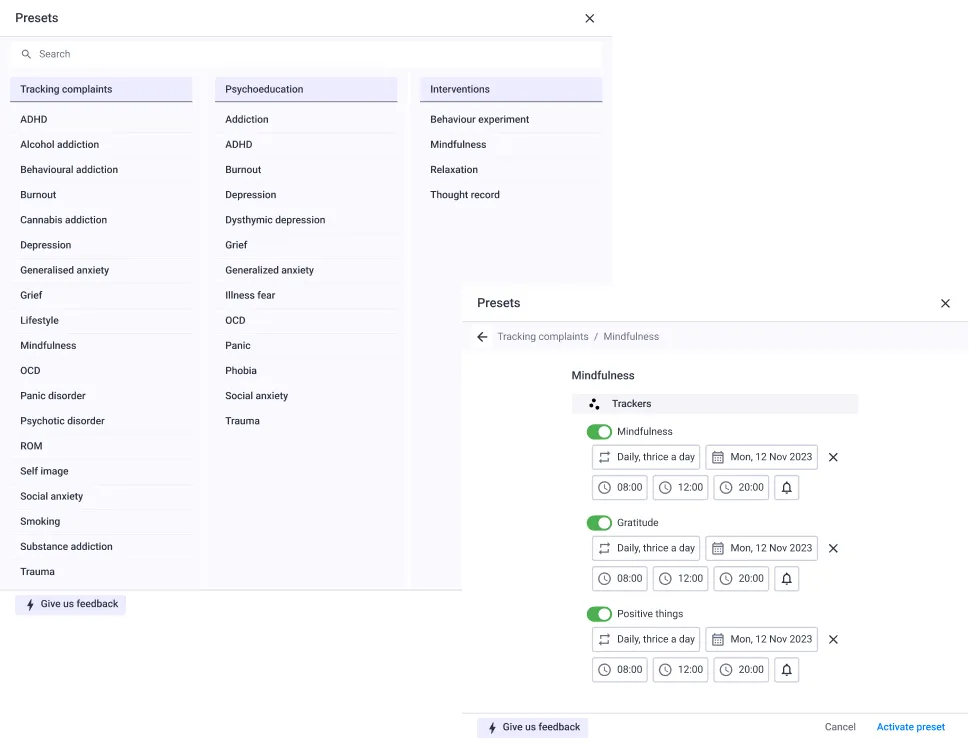Change the Gratitude 12:00 time

coord(680,578)
